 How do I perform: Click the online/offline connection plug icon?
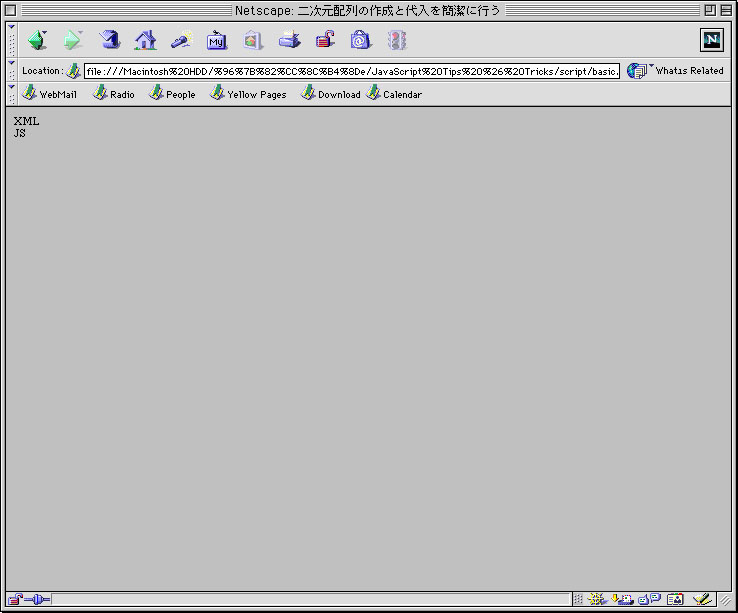37,599
